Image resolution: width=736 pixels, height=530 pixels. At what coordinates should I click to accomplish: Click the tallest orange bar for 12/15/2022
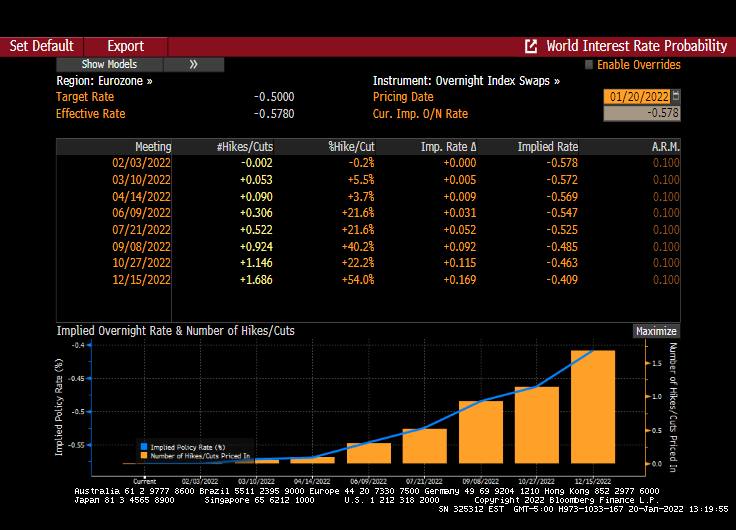click(x=593, y=406)
